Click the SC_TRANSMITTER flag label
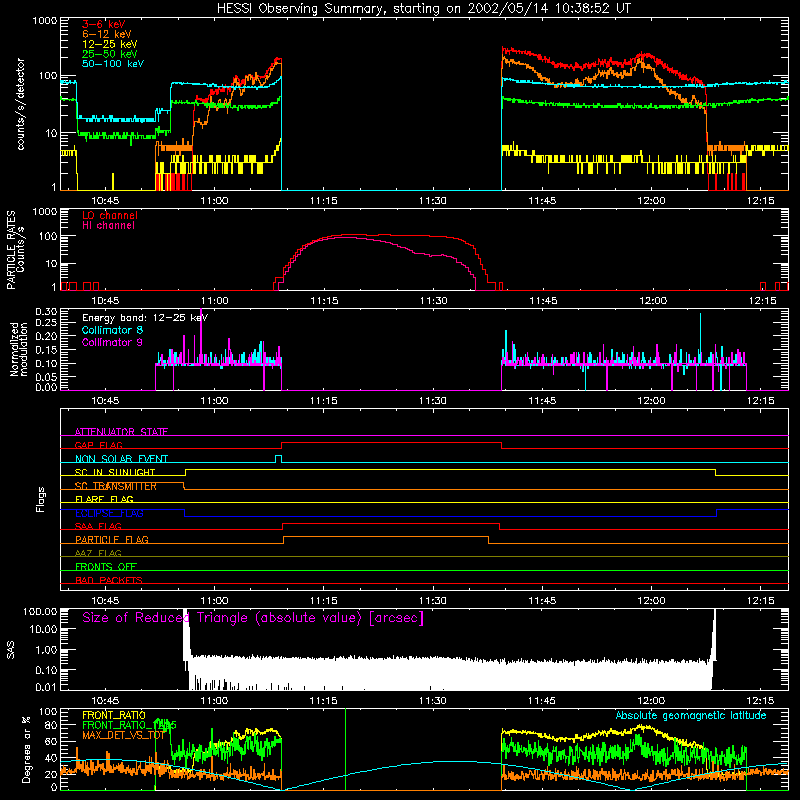The image size is (800, 800). 116,486
